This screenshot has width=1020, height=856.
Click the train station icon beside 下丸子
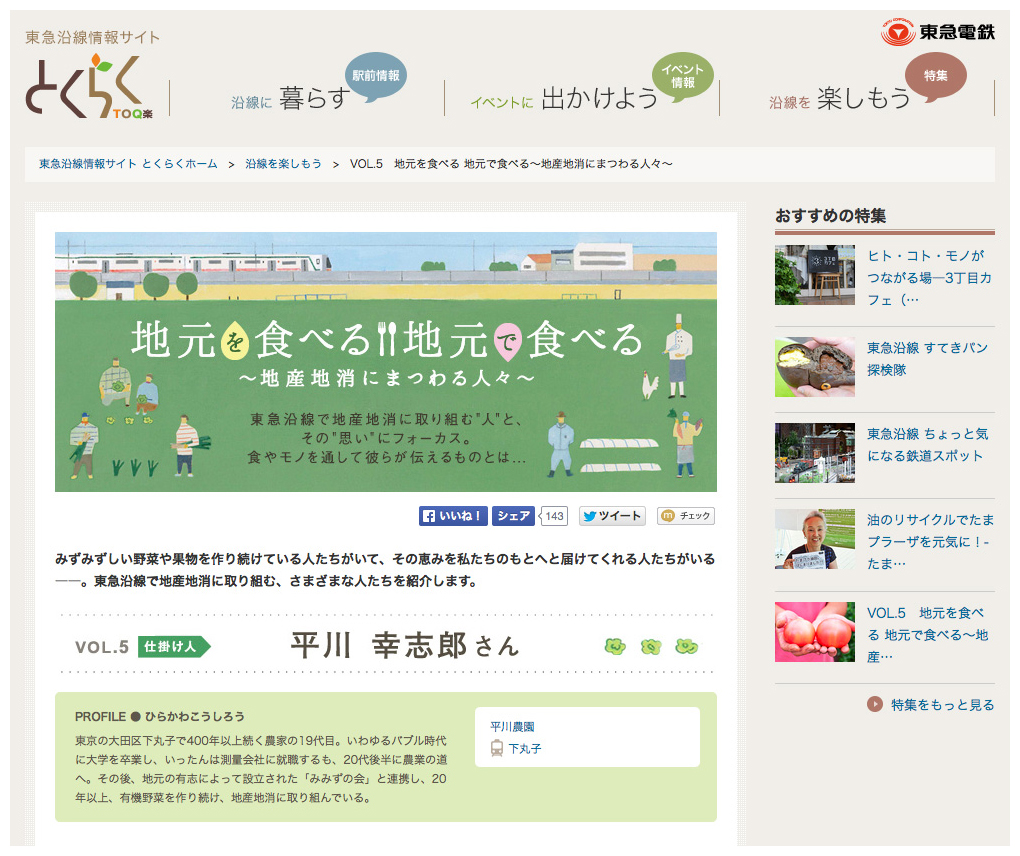click(x=497, y=748)
